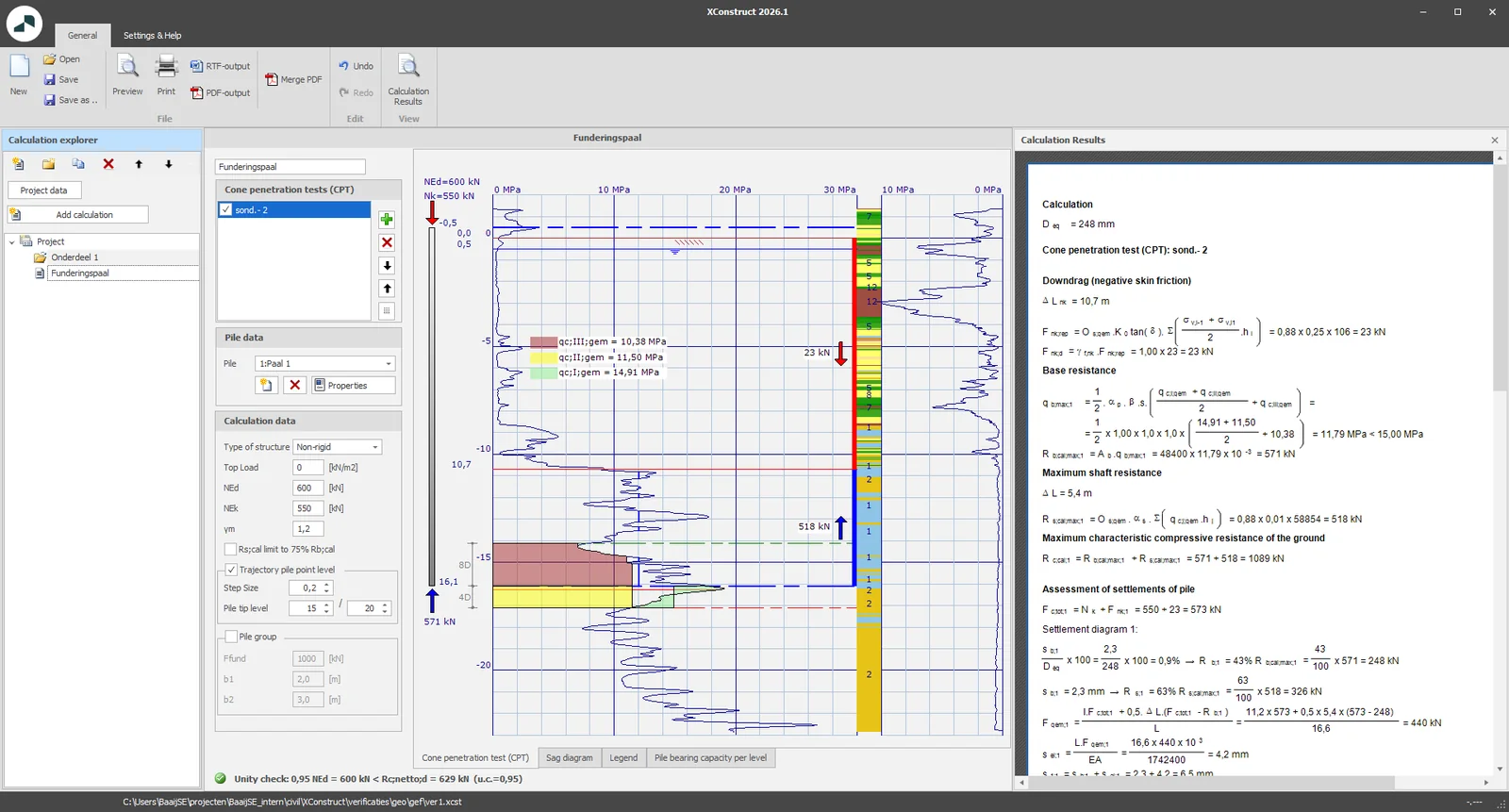
Task: Toggle Trajectory pile point level checkbox
Action: coord(231,570)
